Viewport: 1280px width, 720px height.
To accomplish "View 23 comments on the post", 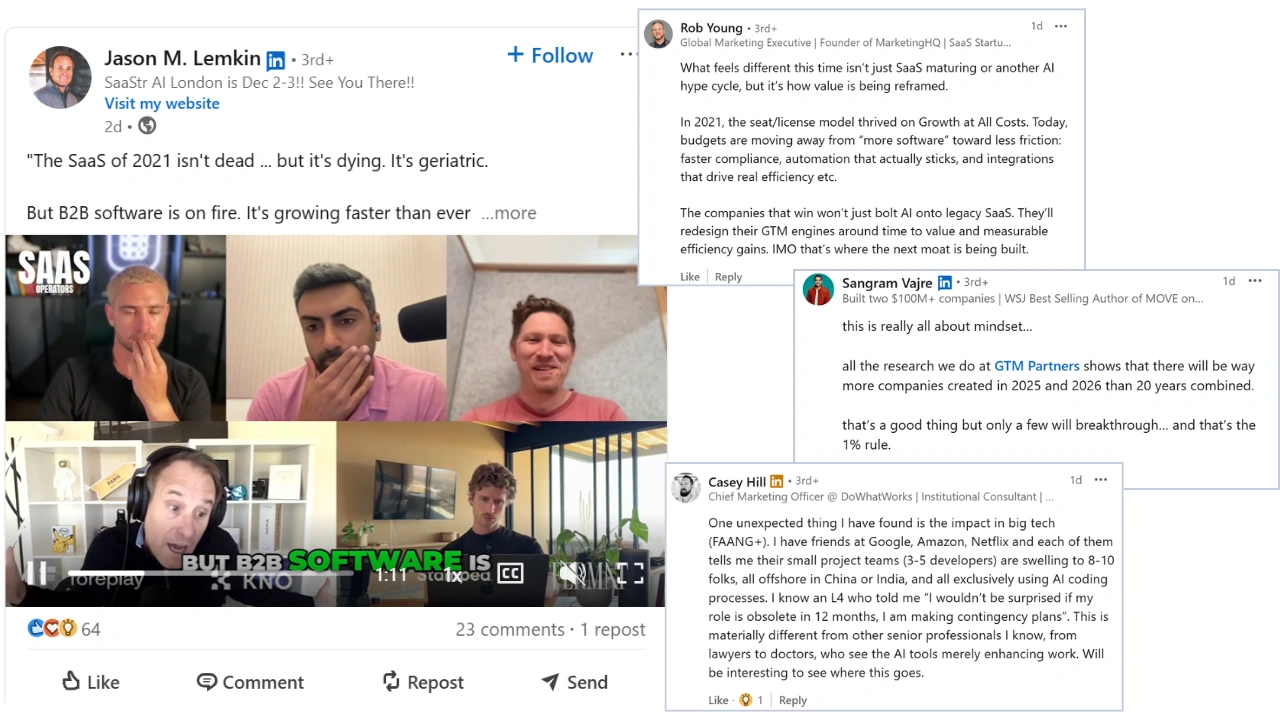I will click(x=510, y=629).
